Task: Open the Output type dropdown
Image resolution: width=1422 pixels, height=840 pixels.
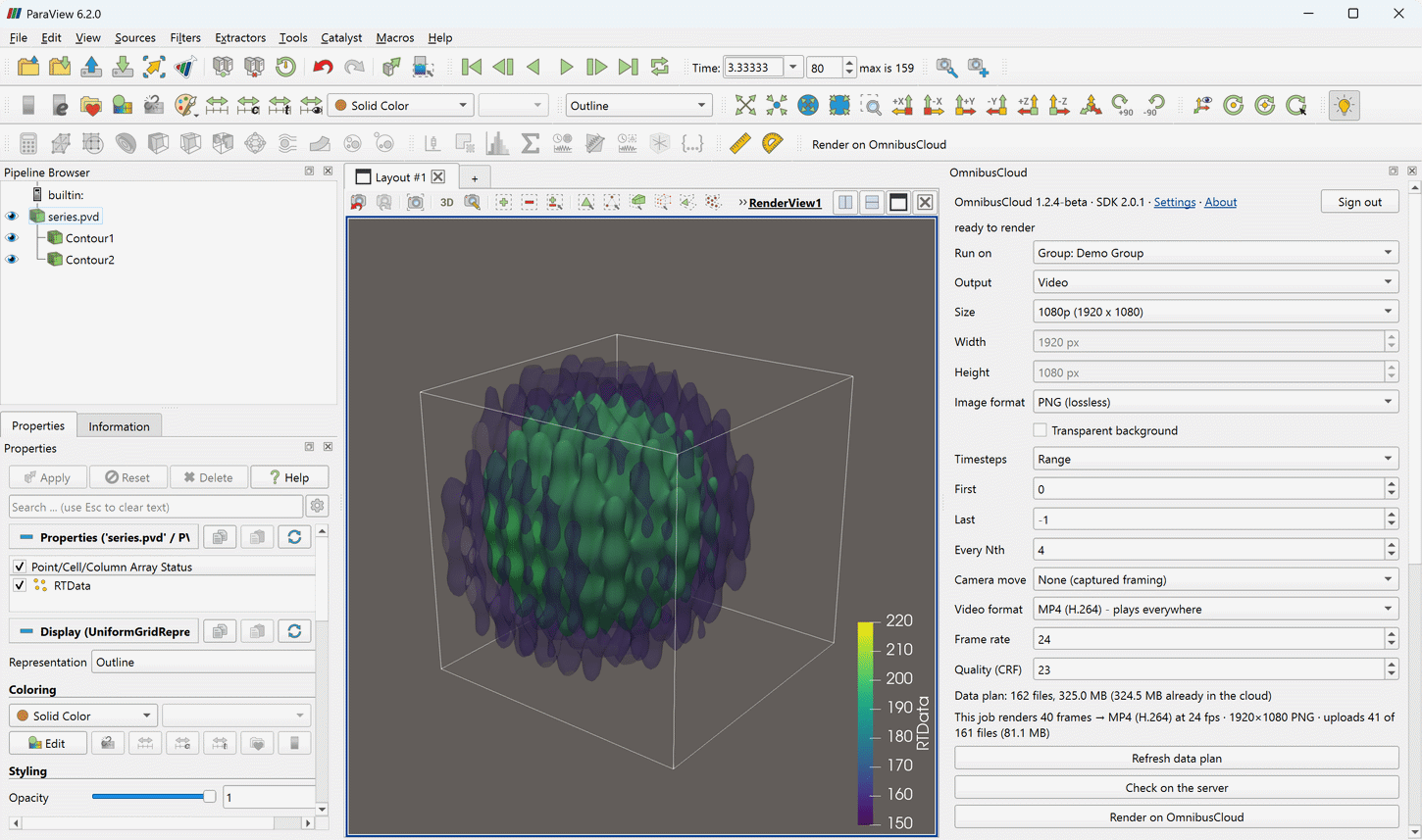Action: [1215, 282]
